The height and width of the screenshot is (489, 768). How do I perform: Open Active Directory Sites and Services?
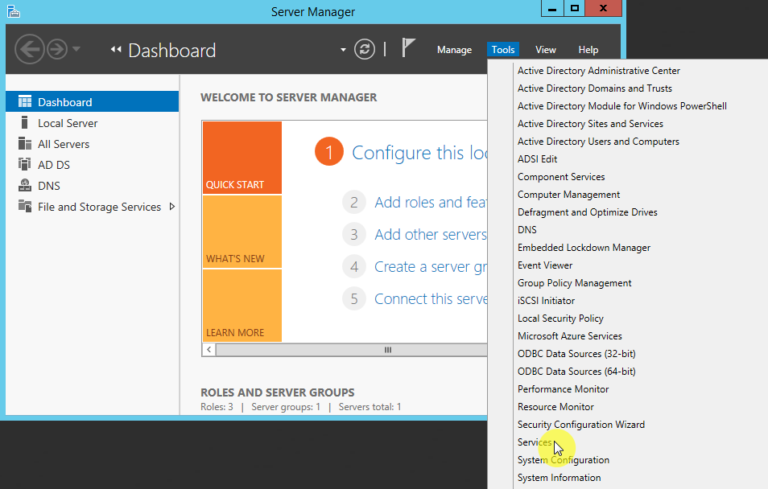coord(590,123)
